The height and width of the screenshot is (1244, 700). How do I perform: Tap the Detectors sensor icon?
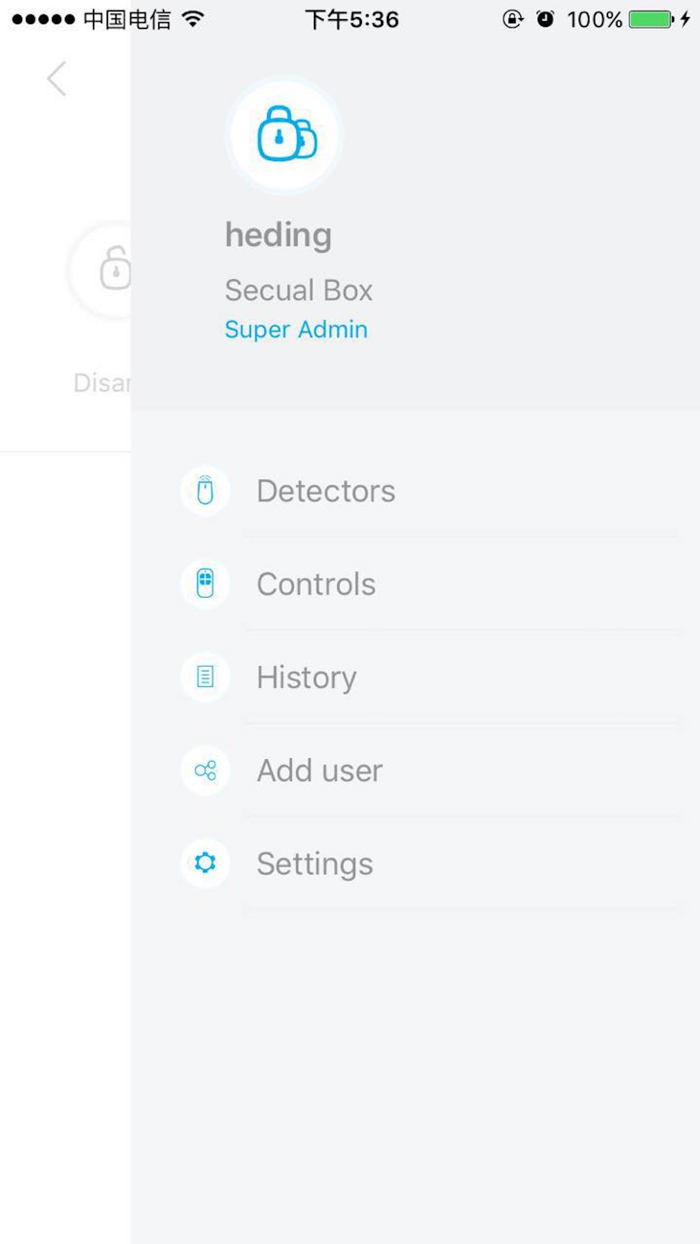[x=204, y=490]
